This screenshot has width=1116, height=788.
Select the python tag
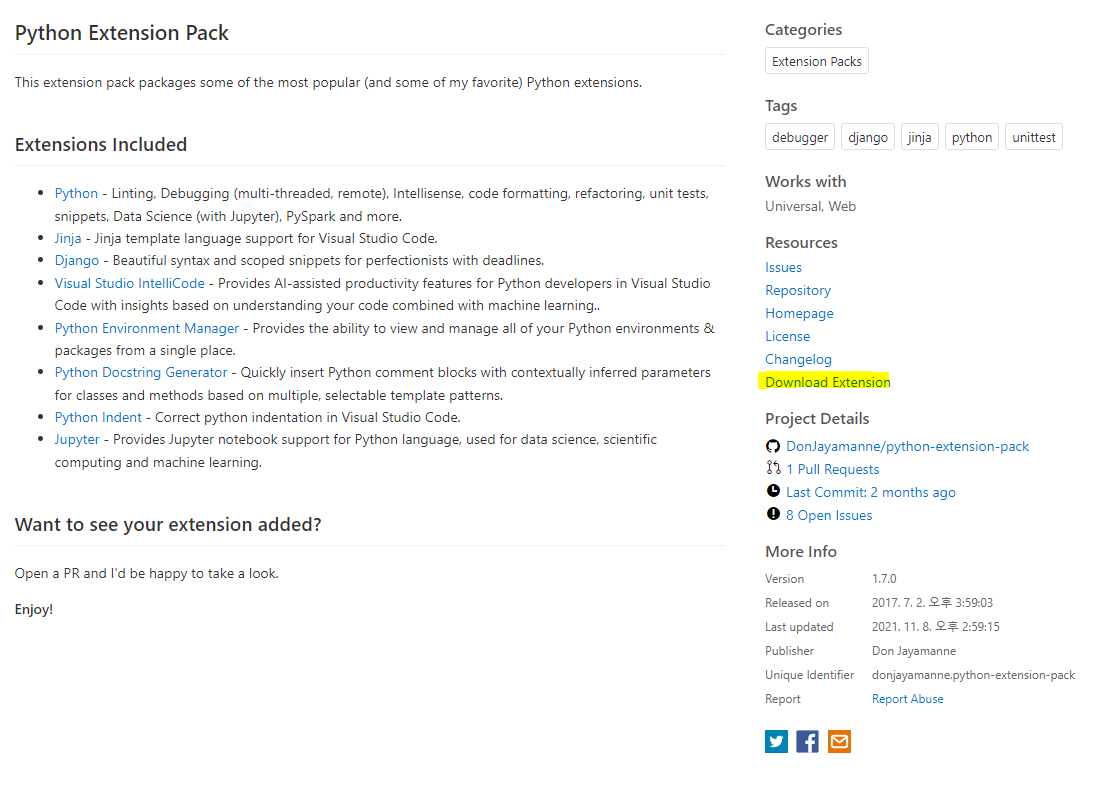pos(972,137)
